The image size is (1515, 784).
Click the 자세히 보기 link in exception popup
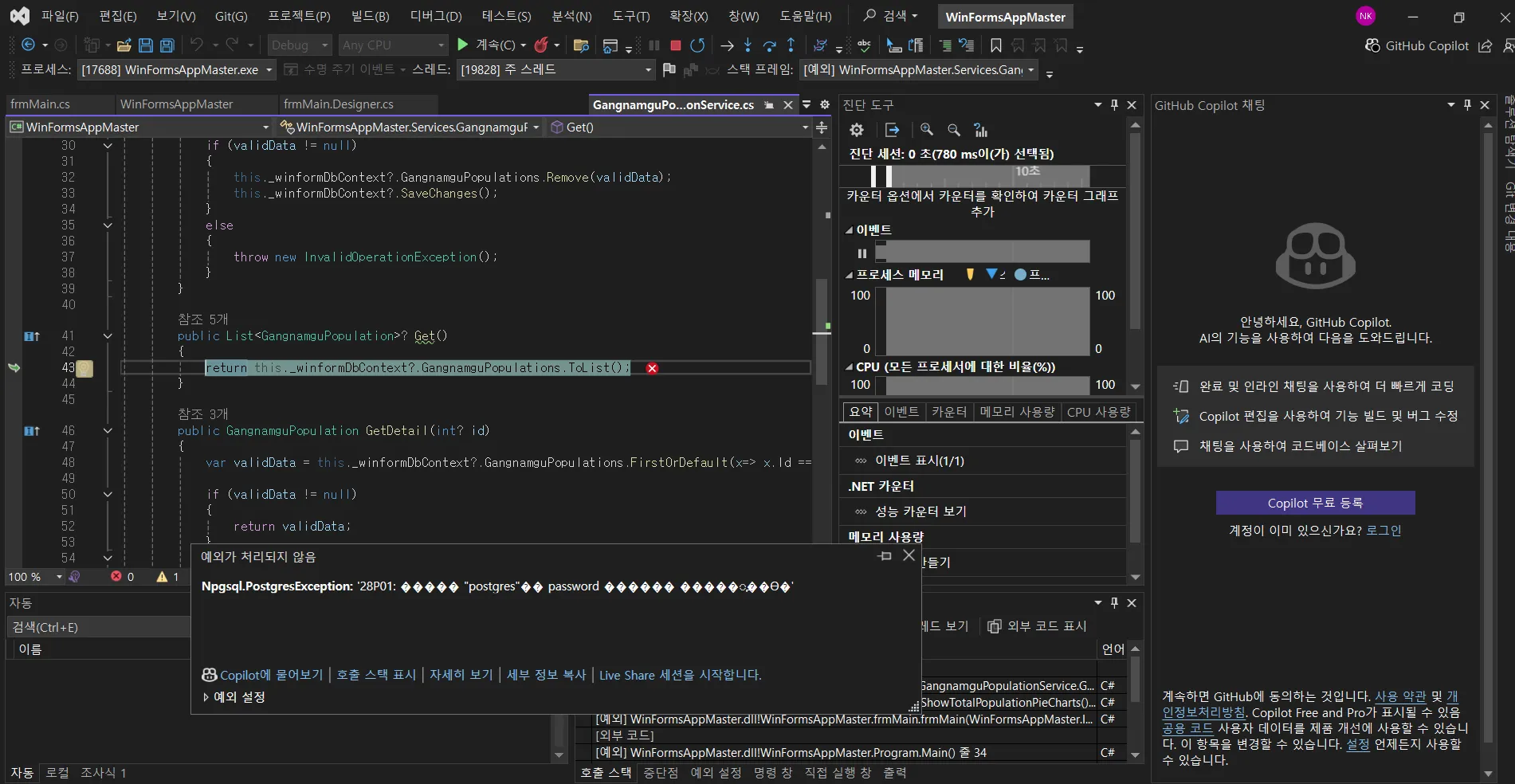pyautogui.click(x=461, y=675)
